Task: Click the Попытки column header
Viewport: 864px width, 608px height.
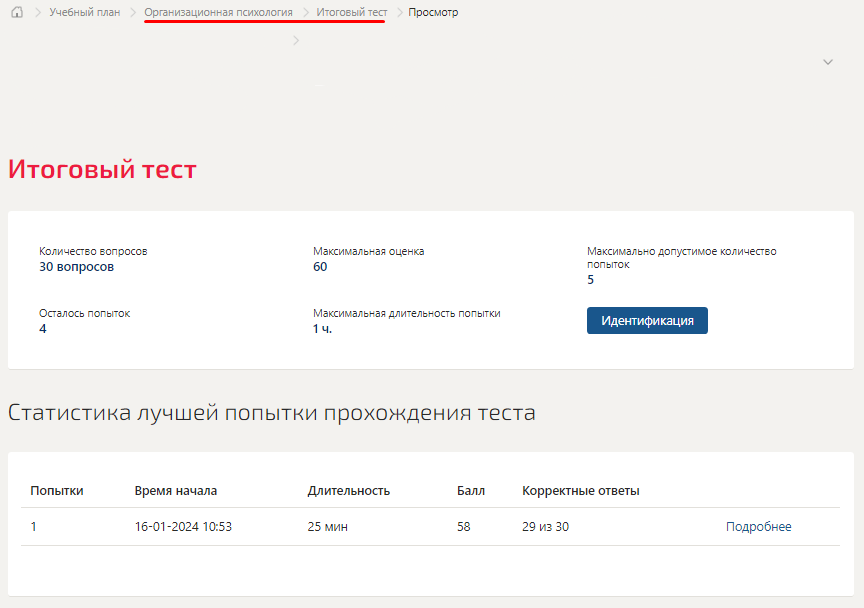Action: tap(57, 491)
